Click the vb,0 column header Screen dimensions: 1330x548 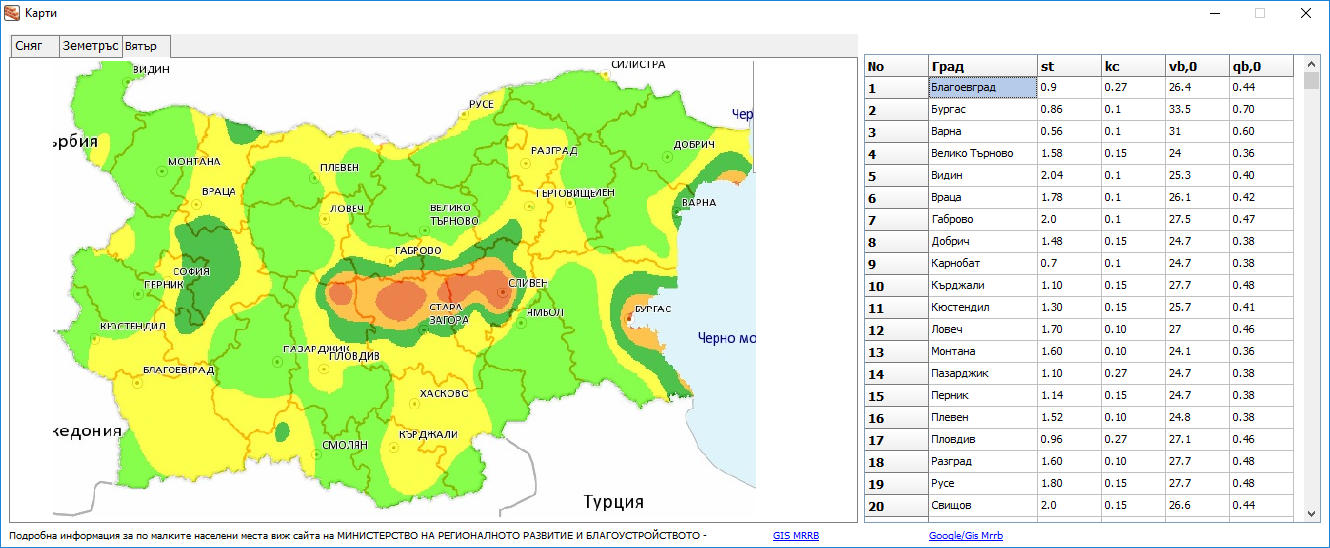[x=1196, y=66]
